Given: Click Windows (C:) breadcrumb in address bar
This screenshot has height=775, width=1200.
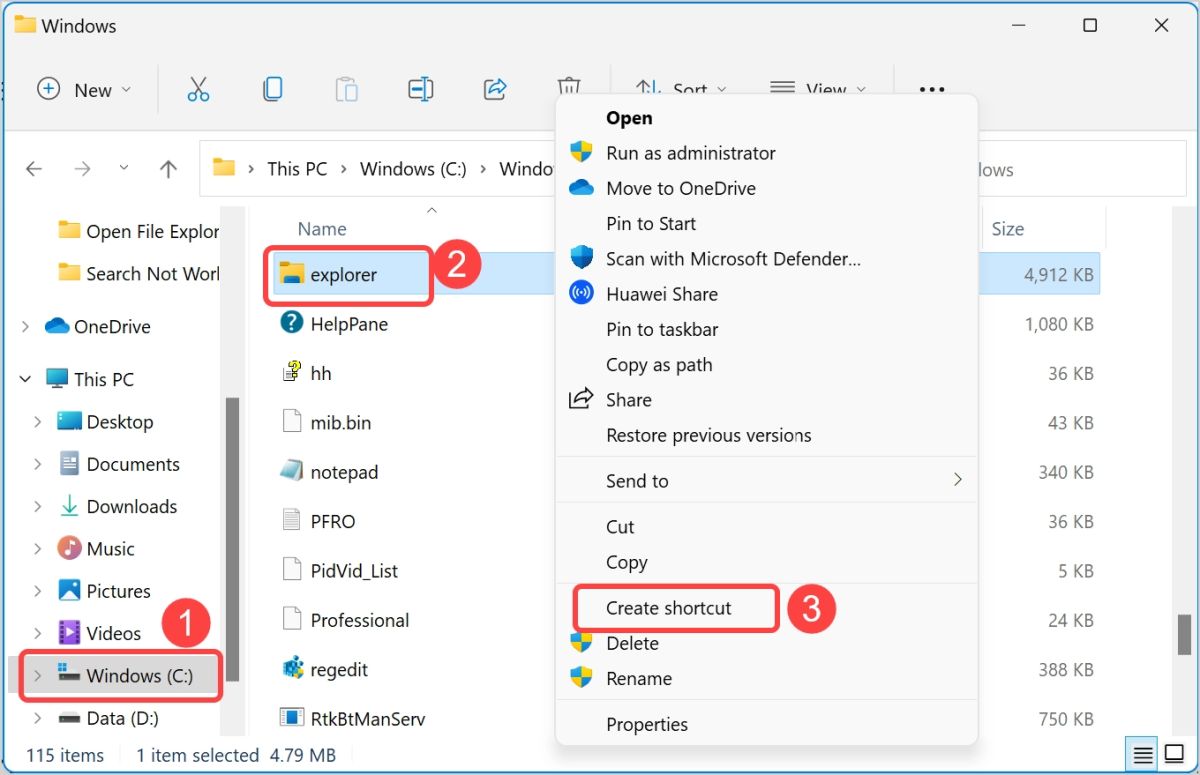Looking at the screenshot, I should coord(413,169).
